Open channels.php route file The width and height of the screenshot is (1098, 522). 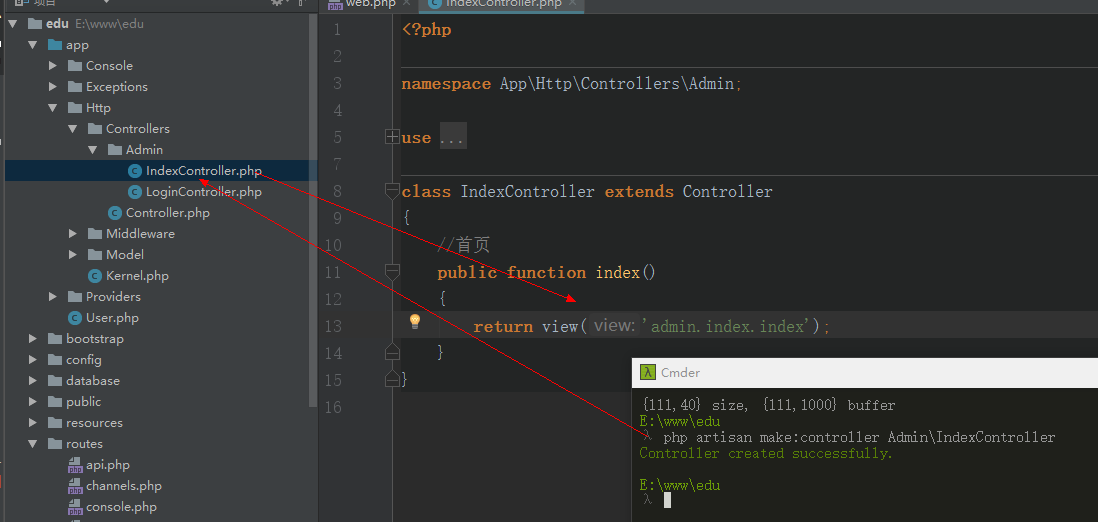pos(123,486)
